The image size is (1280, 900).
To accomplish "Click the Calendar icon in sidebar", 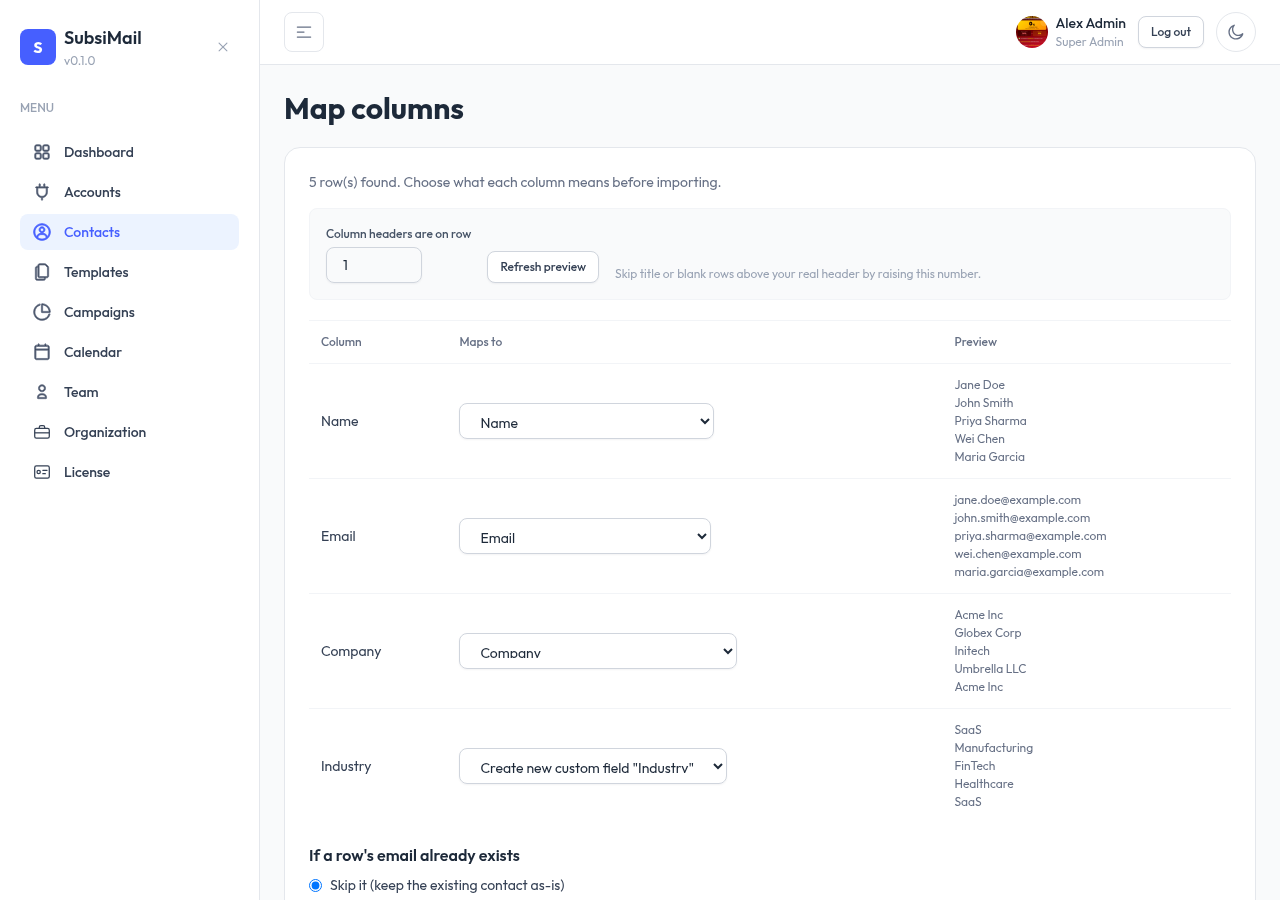I will pyautogui.click(x=42, y=352).
